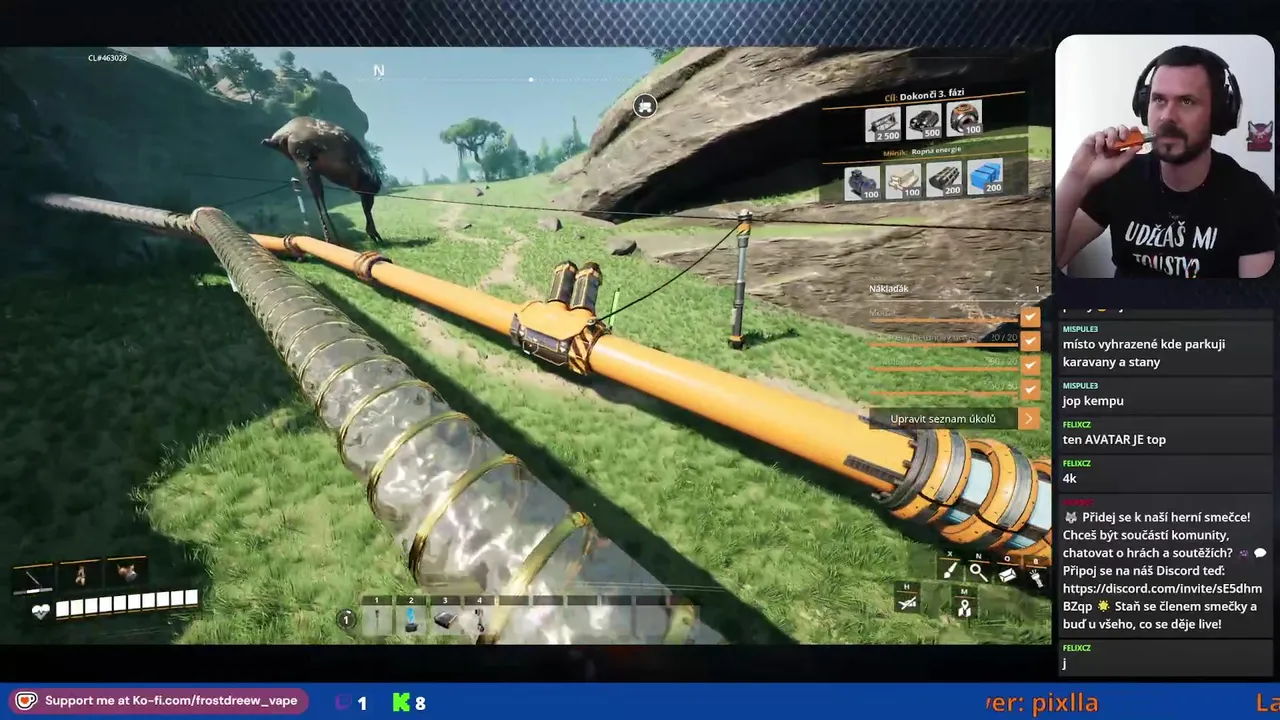Click the turbo motor item in top cost row
Viewport: 1280px width, 720px height.
click(965, 119)
